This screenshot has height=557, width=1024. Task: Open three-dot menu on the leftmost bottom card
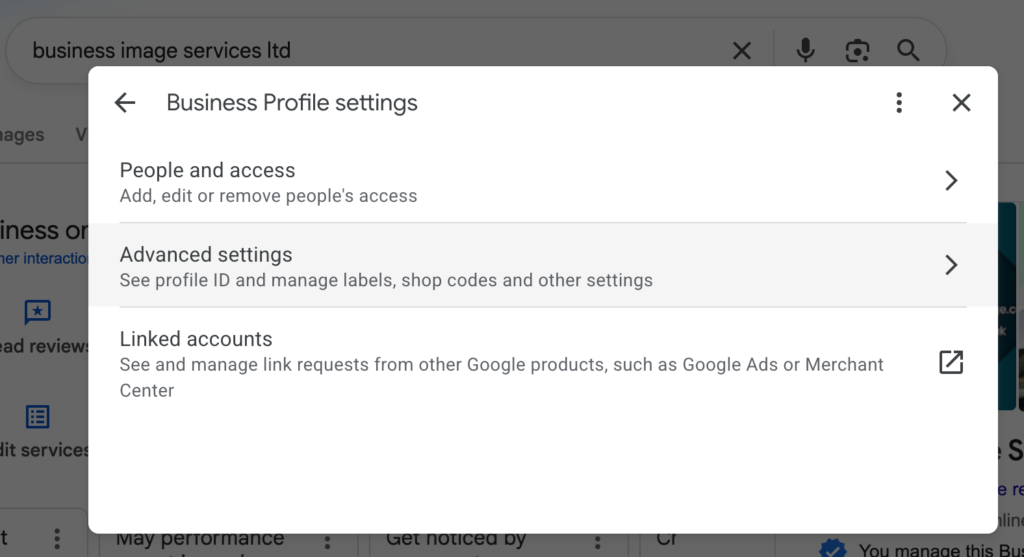pyautogui.click(x=57, y=539)
